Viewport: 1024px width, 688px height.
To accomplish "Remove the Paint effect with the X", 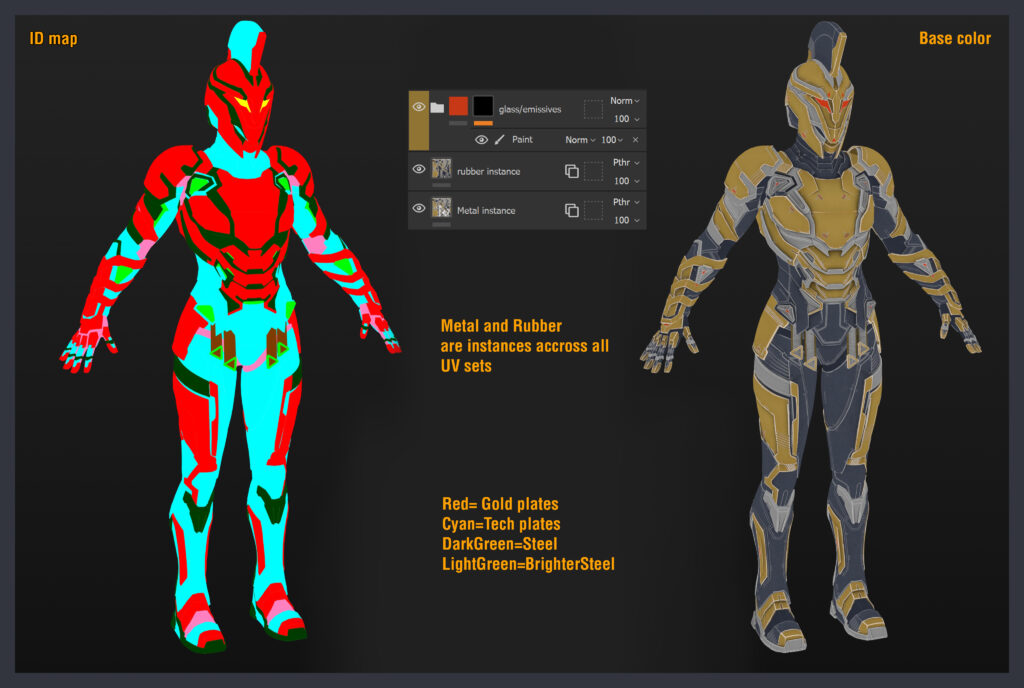I will tap(635, 140).
